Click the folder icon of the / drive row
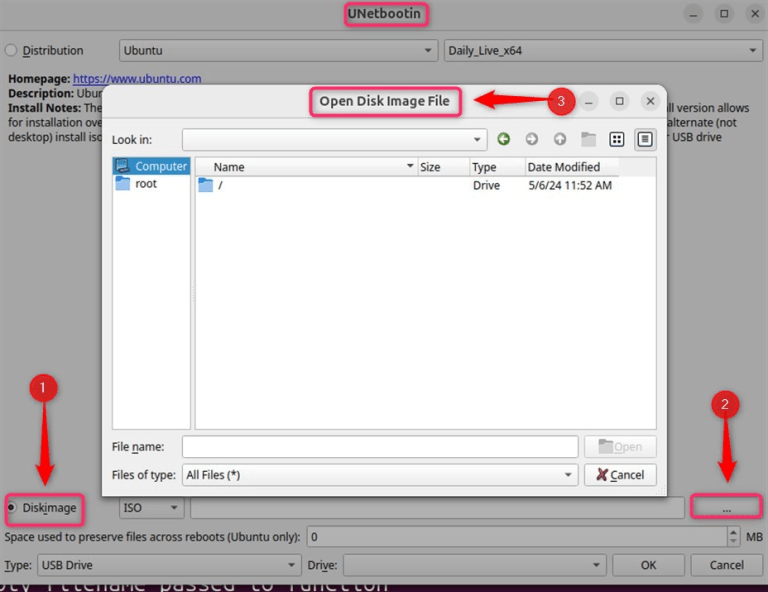This screenshot has width=768, height=592. 206,185
